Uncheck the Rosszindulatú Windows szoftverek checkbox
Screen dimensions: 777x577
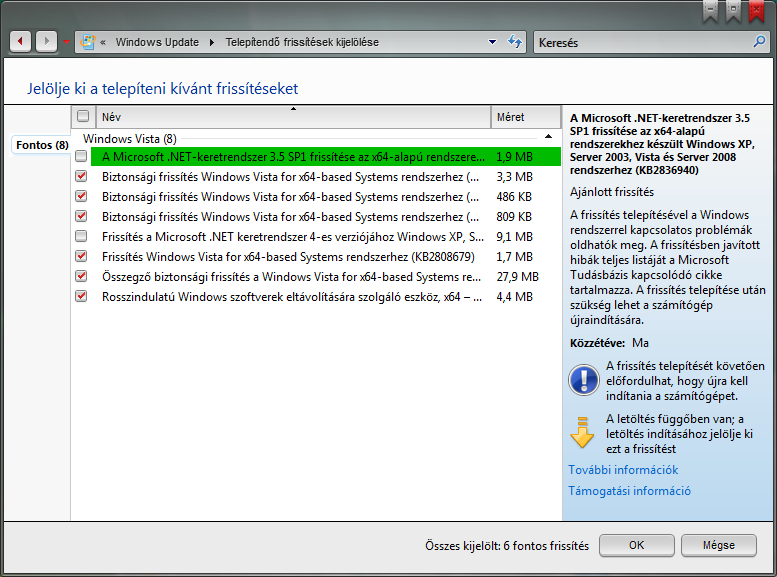pyautogui.click(x=81, y=296)
